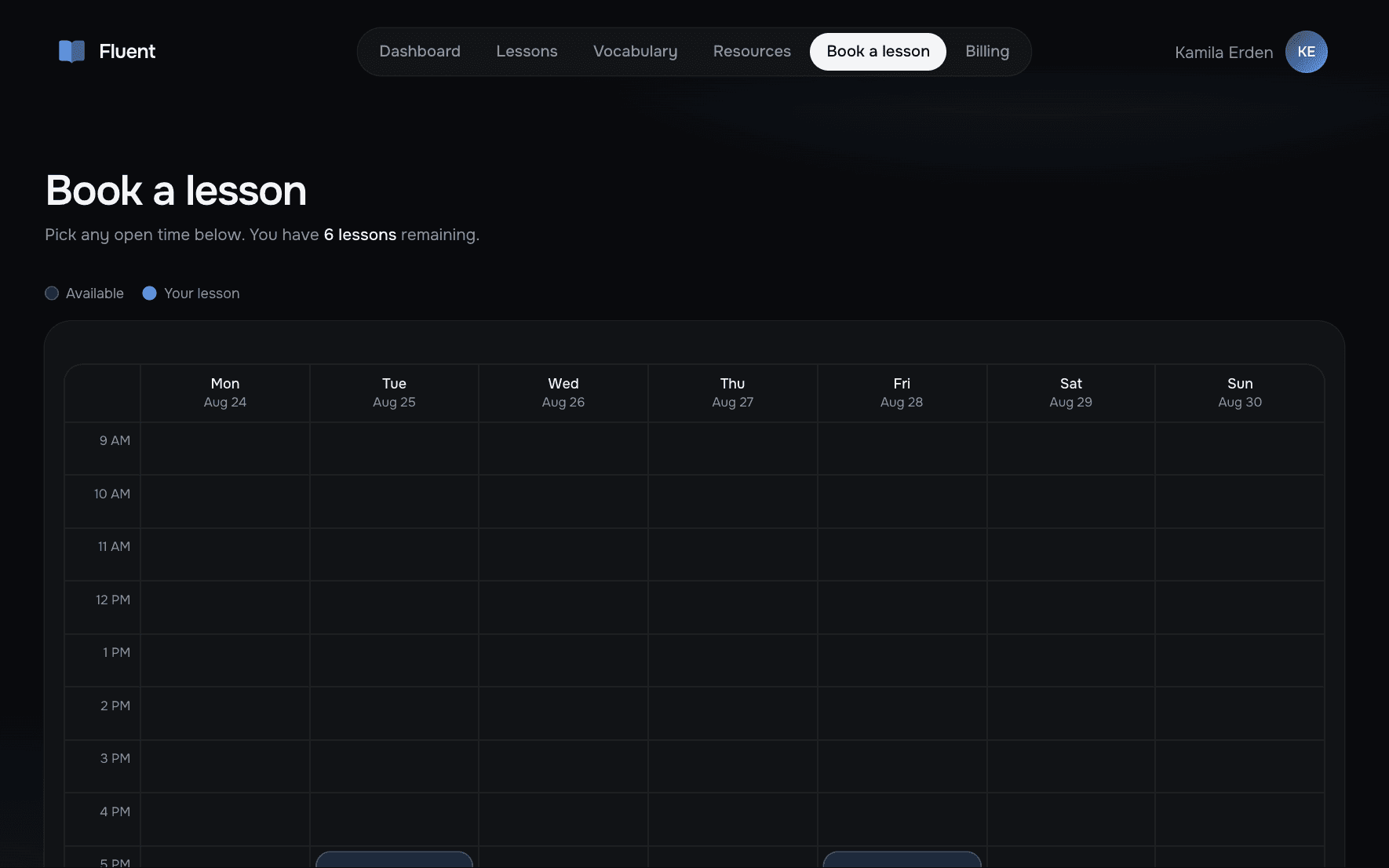Select the Book a lesson tab

(x=878, y=52)
